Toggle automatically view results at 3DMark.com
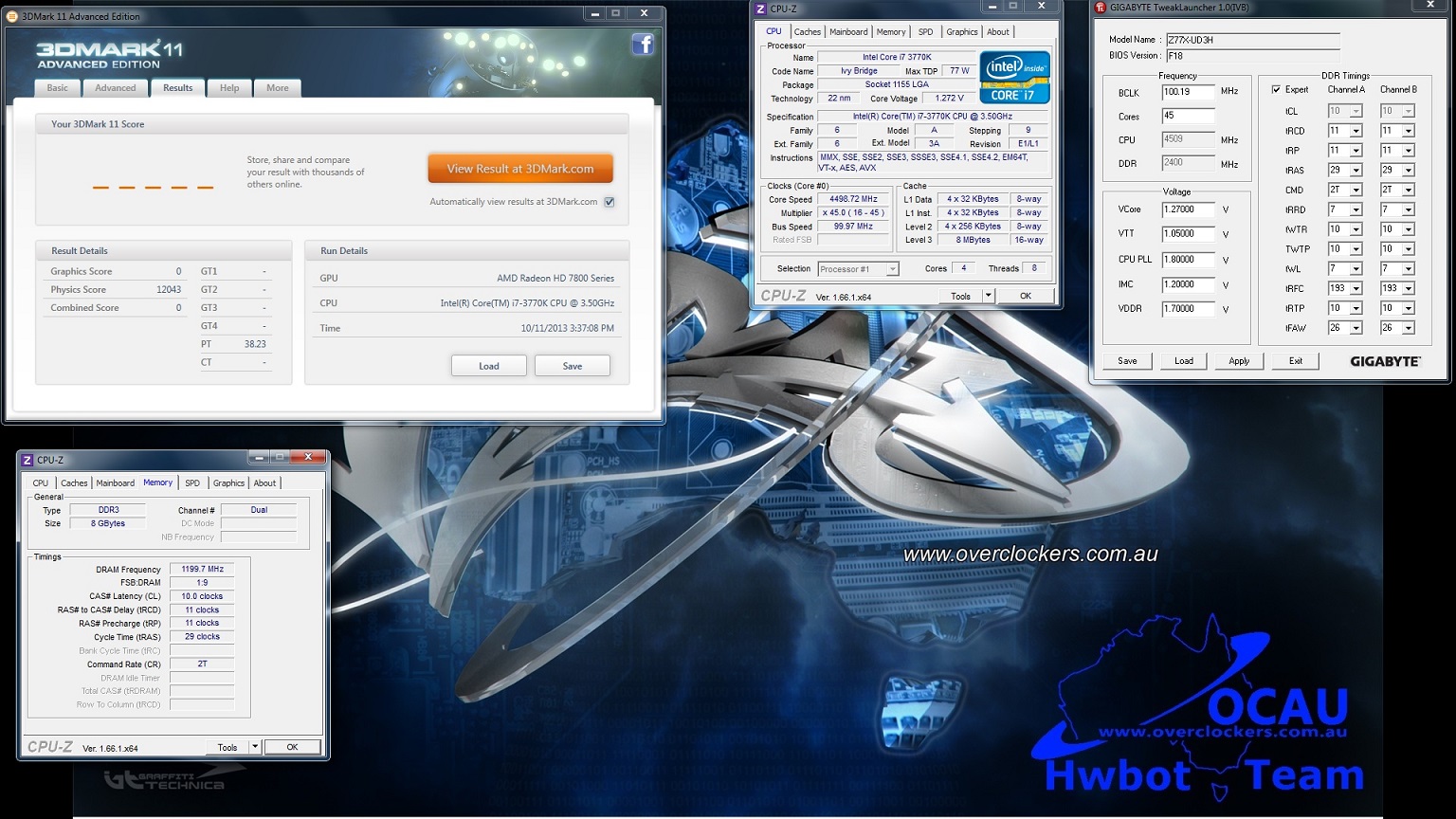 pyautogui.click(x=610, y=202)
